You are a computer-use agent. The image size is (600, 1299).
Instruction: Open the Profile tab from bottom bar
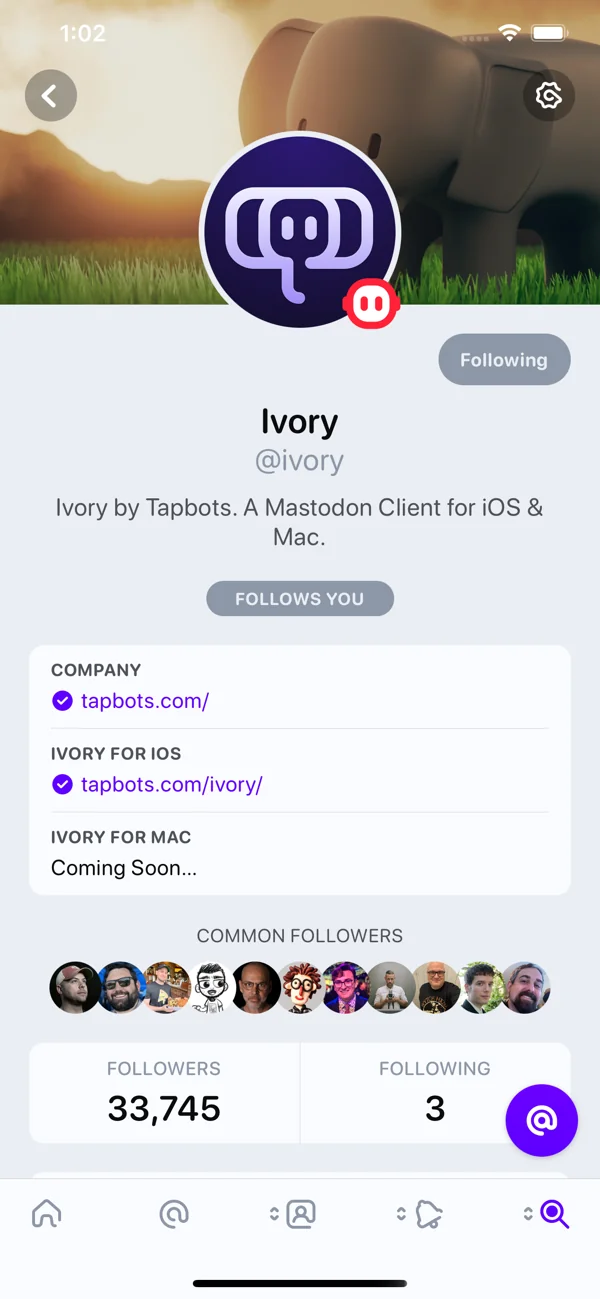click(x=300, y=1213)
